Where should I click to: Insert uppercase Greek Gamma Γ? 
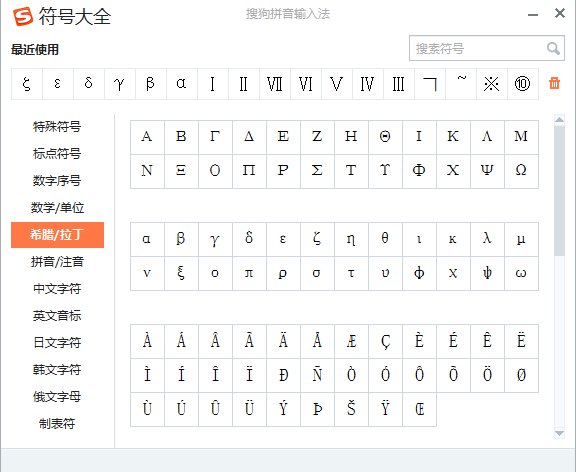pyautogui.click(x=215, y=137)
